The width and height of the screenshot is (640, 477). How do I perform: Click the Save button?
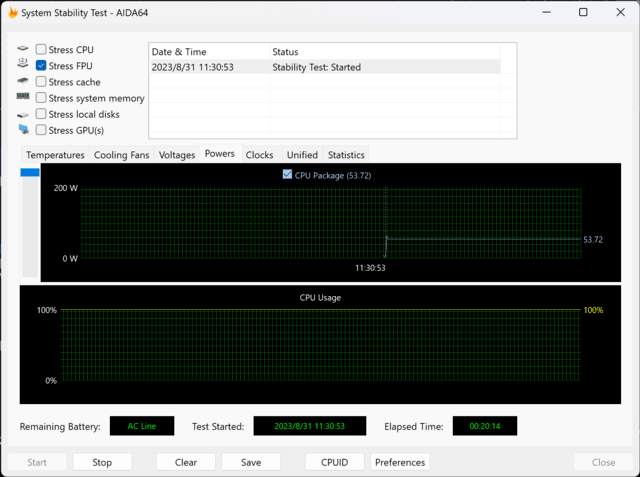[251, 462]
